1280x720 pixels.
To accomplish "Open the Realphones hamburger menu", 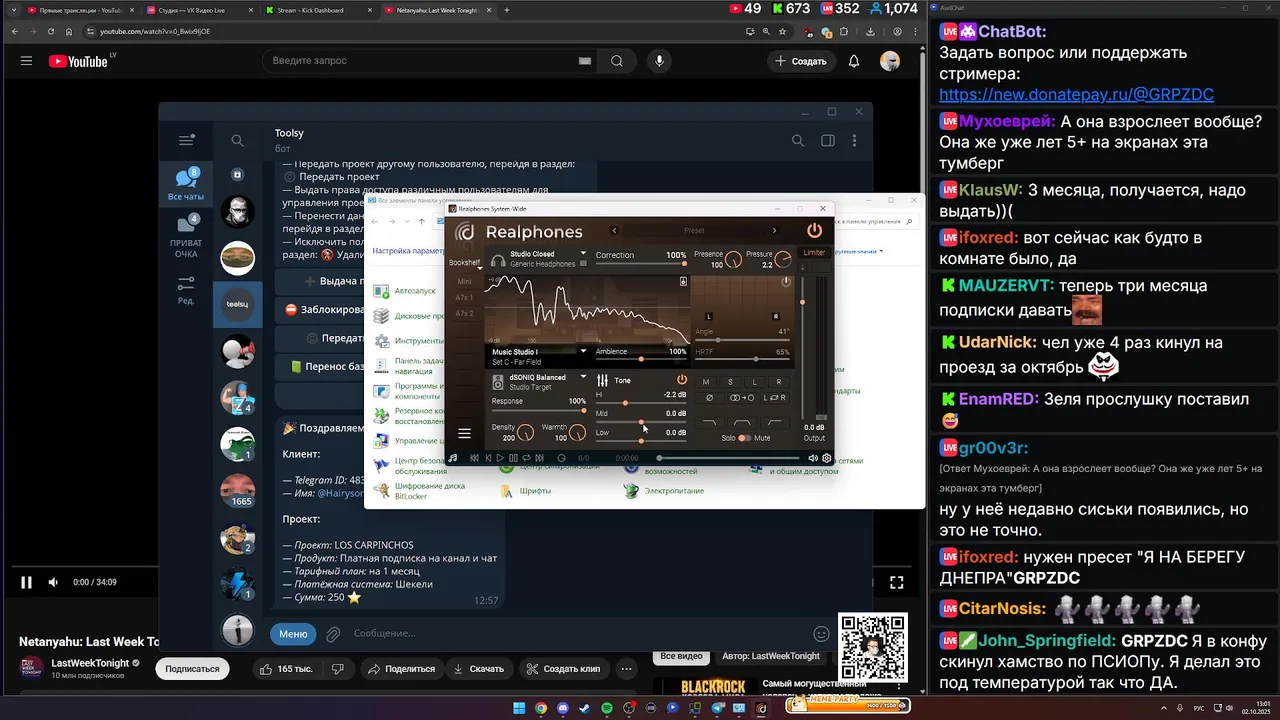I will click(x=465, y=433).
